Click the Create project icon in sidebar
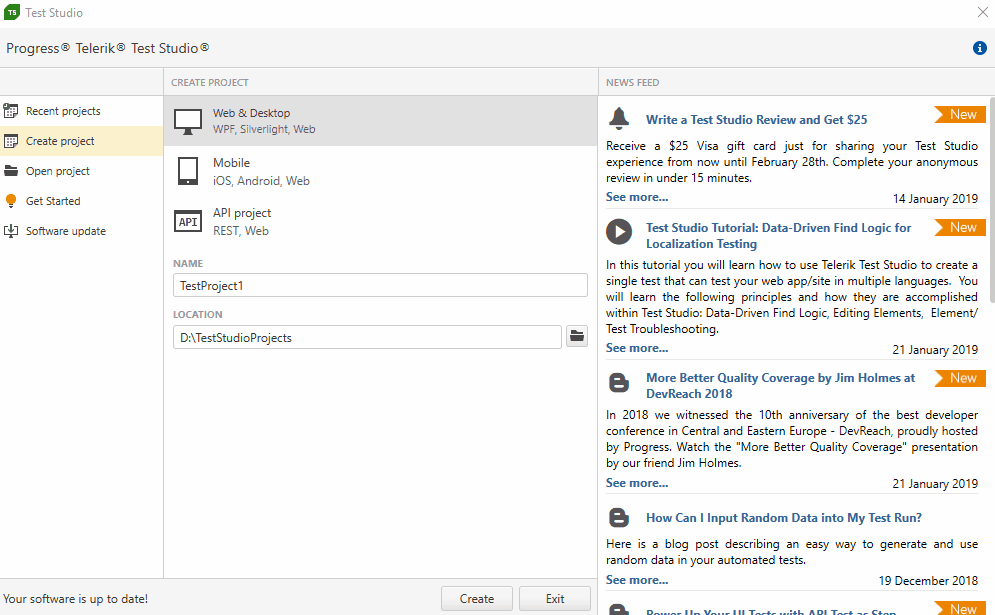 click(x=11, y=141)
